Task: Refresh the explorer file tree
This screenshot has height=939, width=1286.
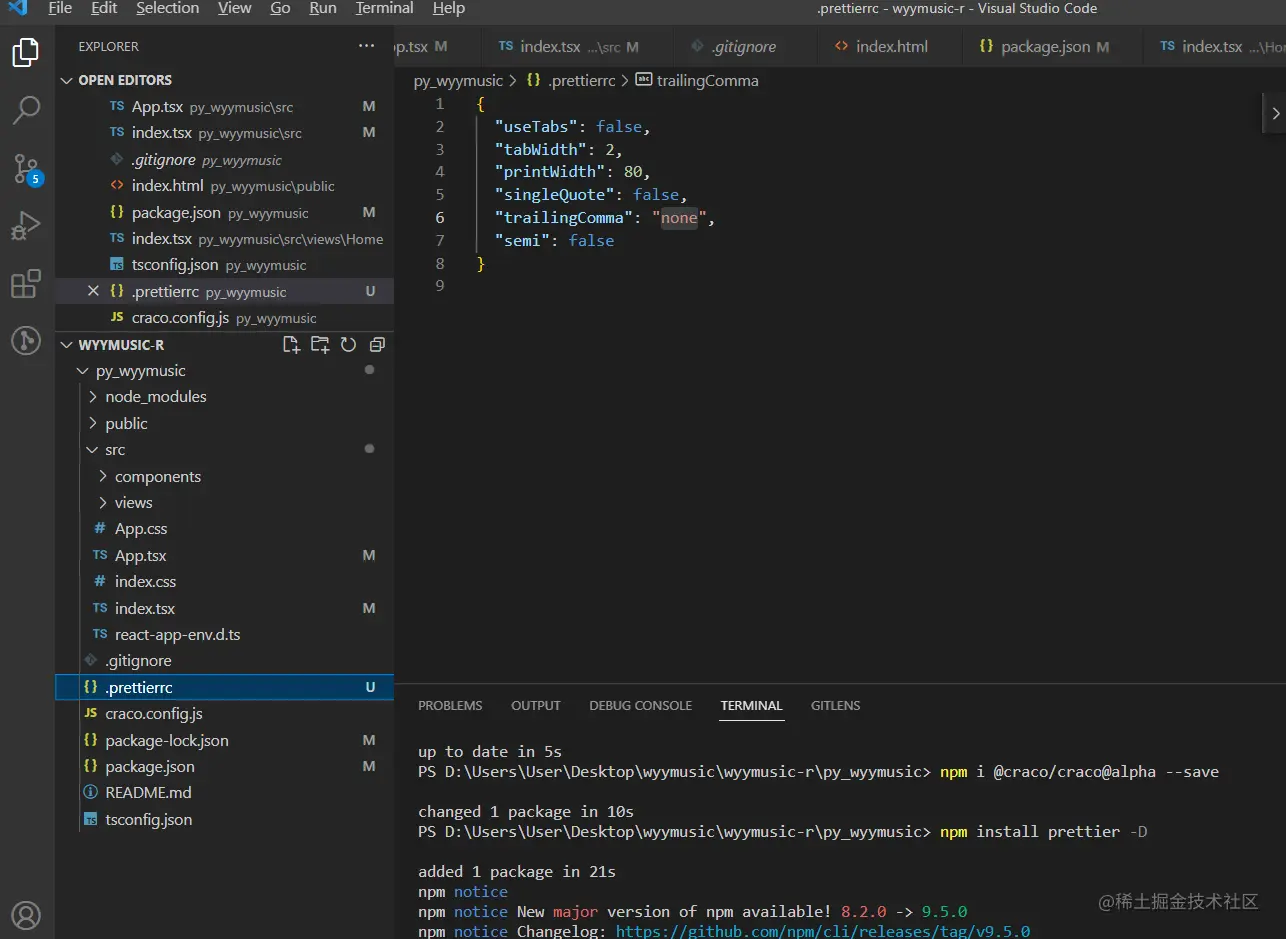Action: (348, 345)
